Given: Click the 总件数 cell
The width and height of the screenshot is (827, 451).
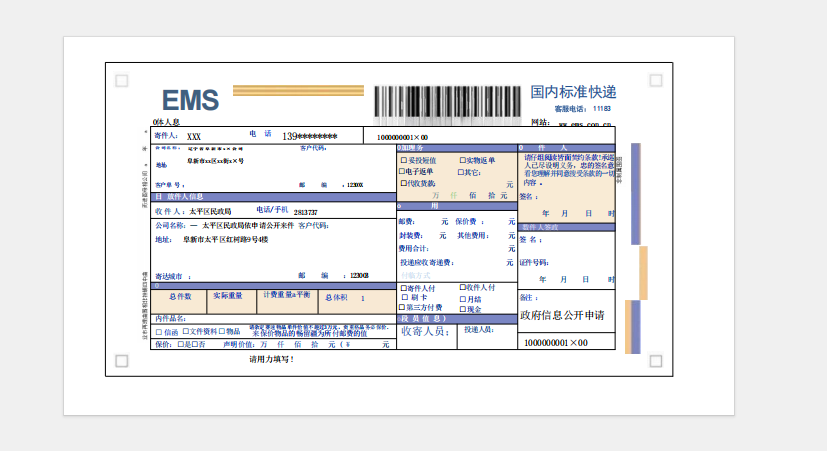Looking at the screenshot, I should coord(179,301).
